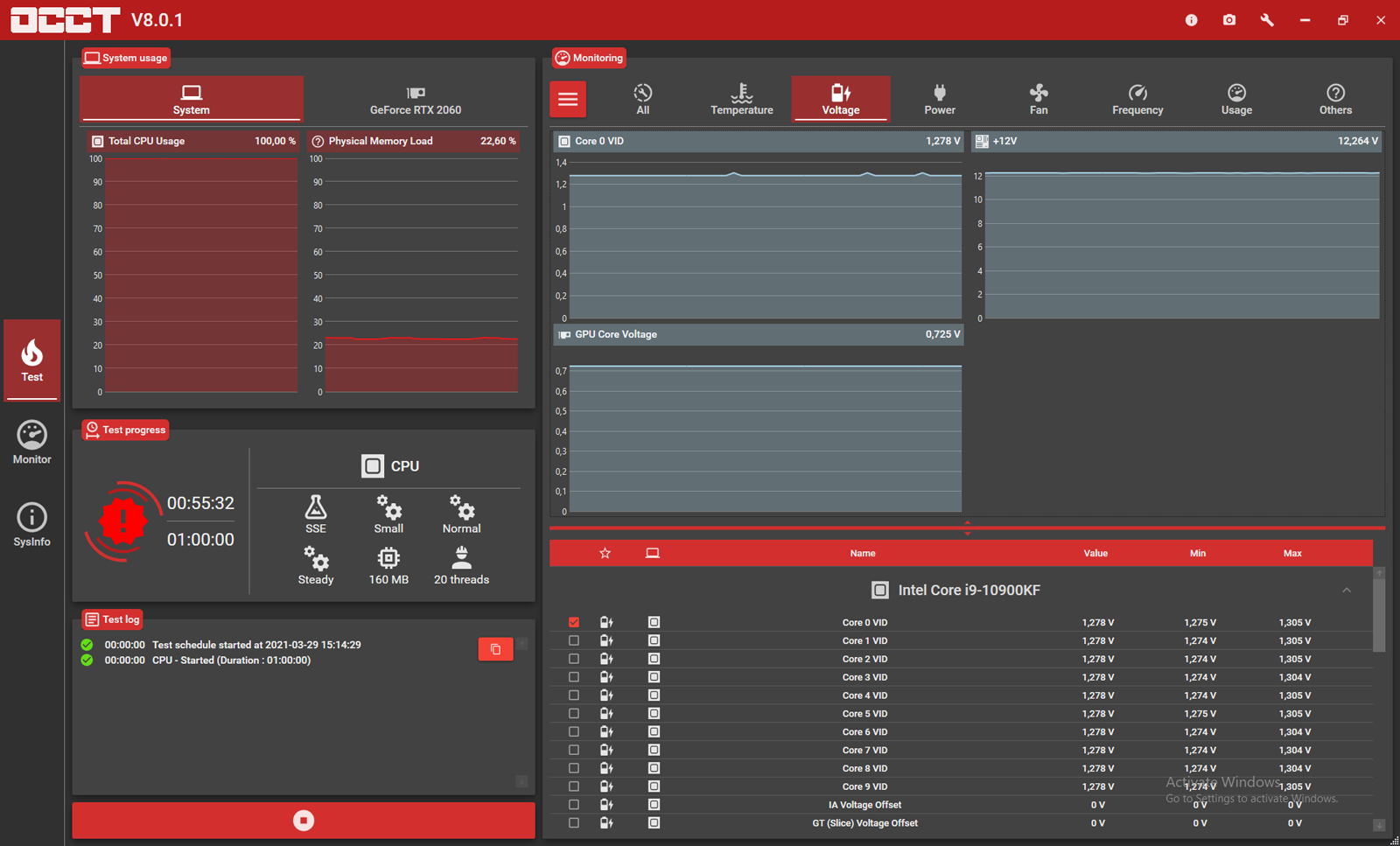Click CPU chip icon for Core 8 VID row
Viewport: 1400px width, 846px height.
[x=654, y=768]
